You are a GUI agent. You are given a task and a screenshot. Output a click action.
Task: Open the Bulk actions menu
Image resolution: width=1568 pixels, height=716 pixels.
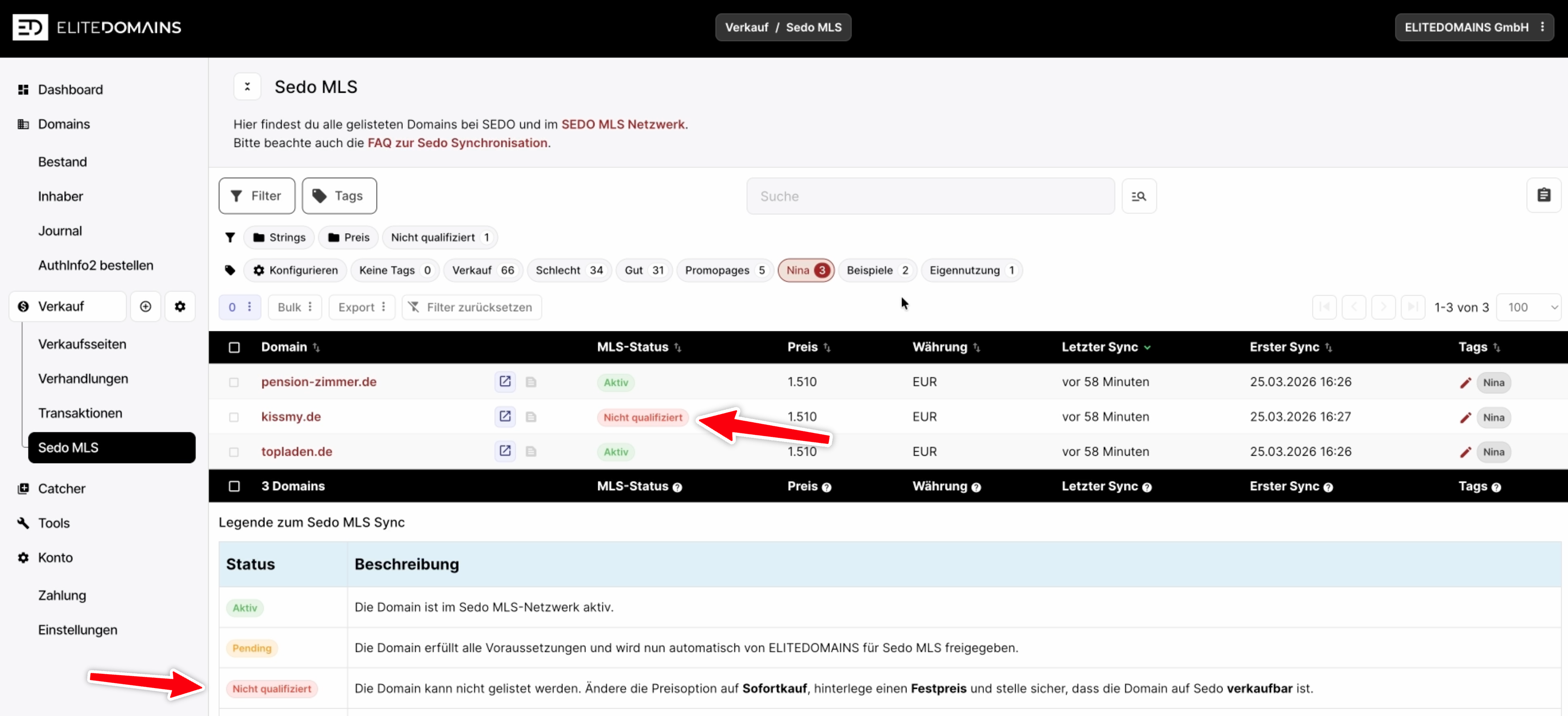[295, 307]
